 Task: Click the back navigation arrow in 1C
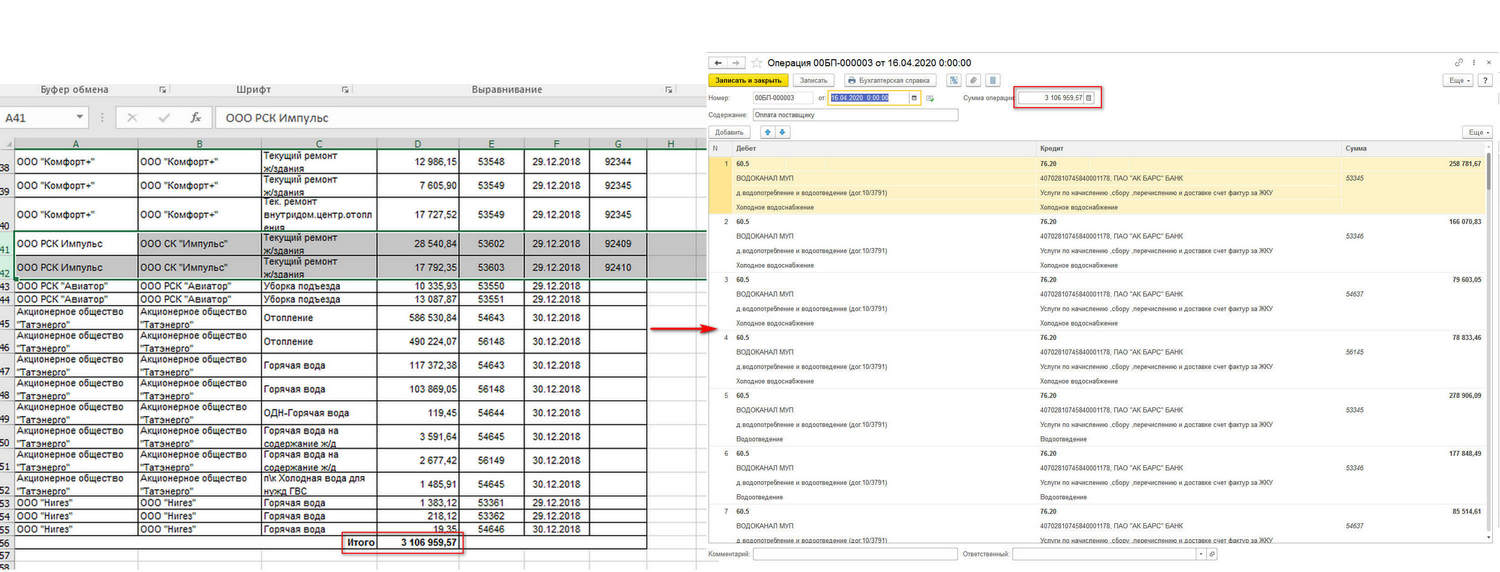pos(718,62)
